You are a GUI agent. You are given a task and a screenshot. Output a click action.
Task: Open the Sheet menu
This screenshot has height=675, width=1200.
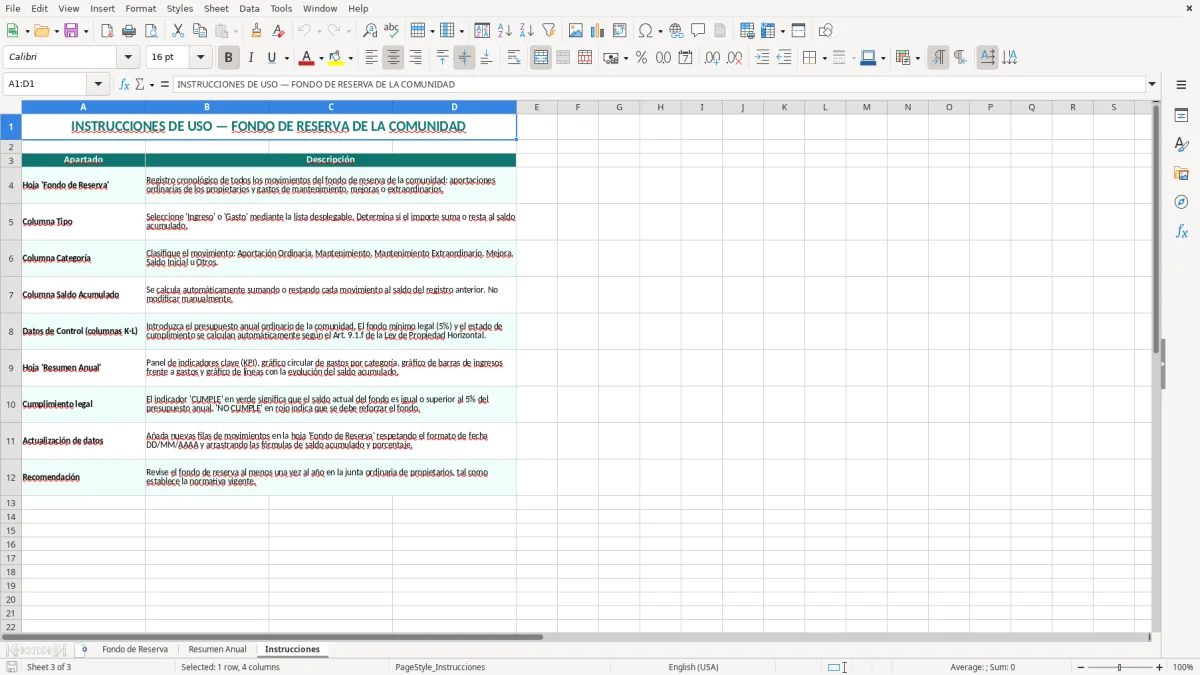tap(216, 8)
